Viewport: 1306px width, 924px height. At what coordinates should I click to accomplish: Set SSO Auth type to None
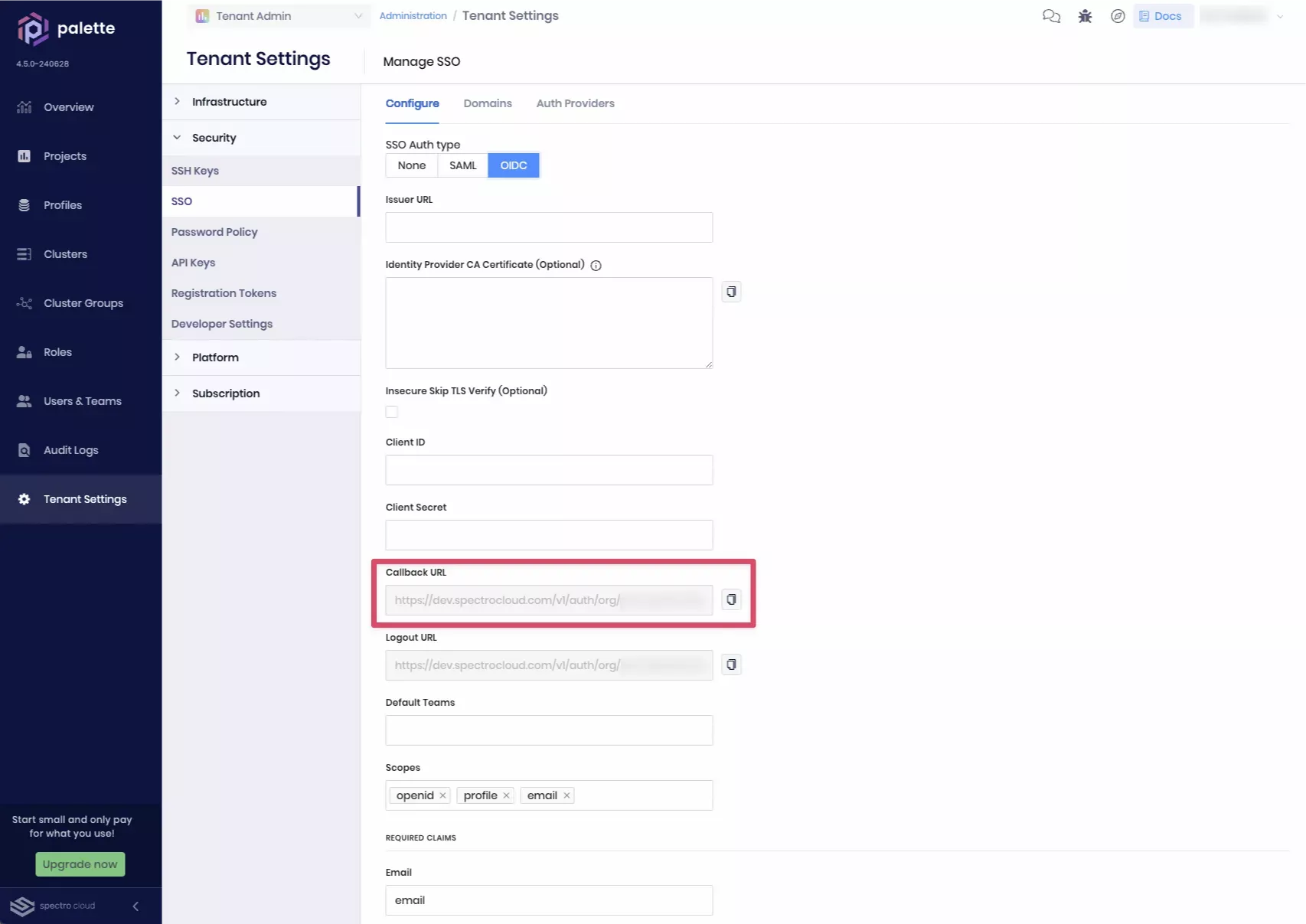[x=412, y=165]
